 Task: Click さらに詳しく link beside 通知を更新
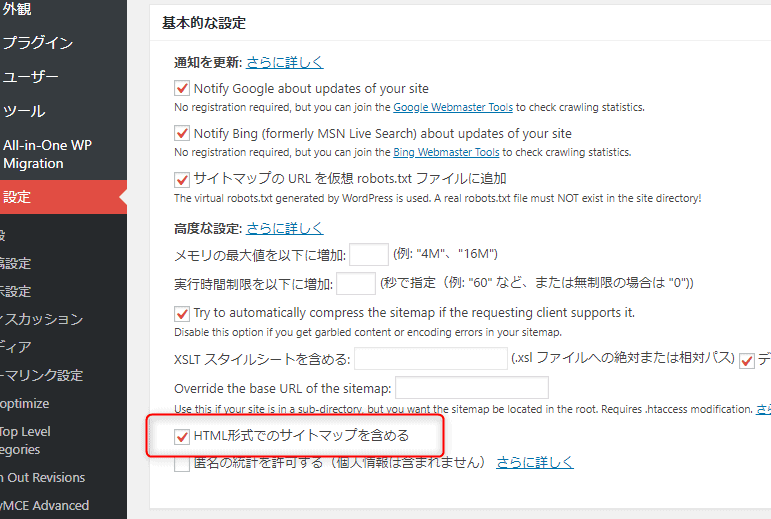[285, 62]
